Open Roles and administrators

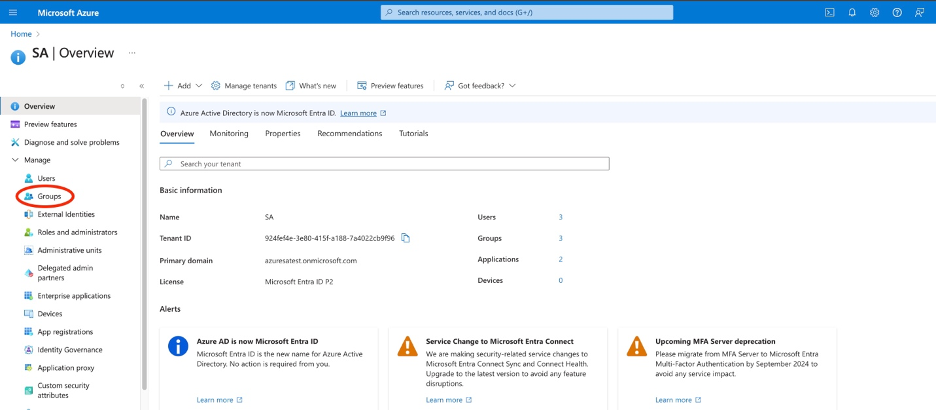tap(77, 232)
